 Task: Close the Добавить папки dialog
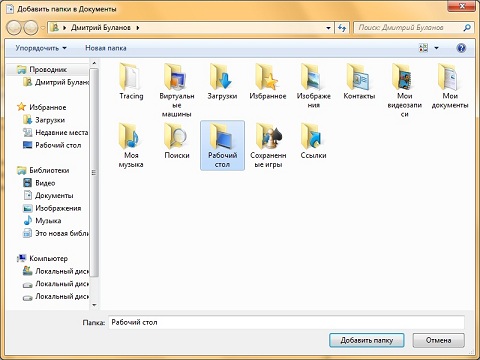point(462,6)
